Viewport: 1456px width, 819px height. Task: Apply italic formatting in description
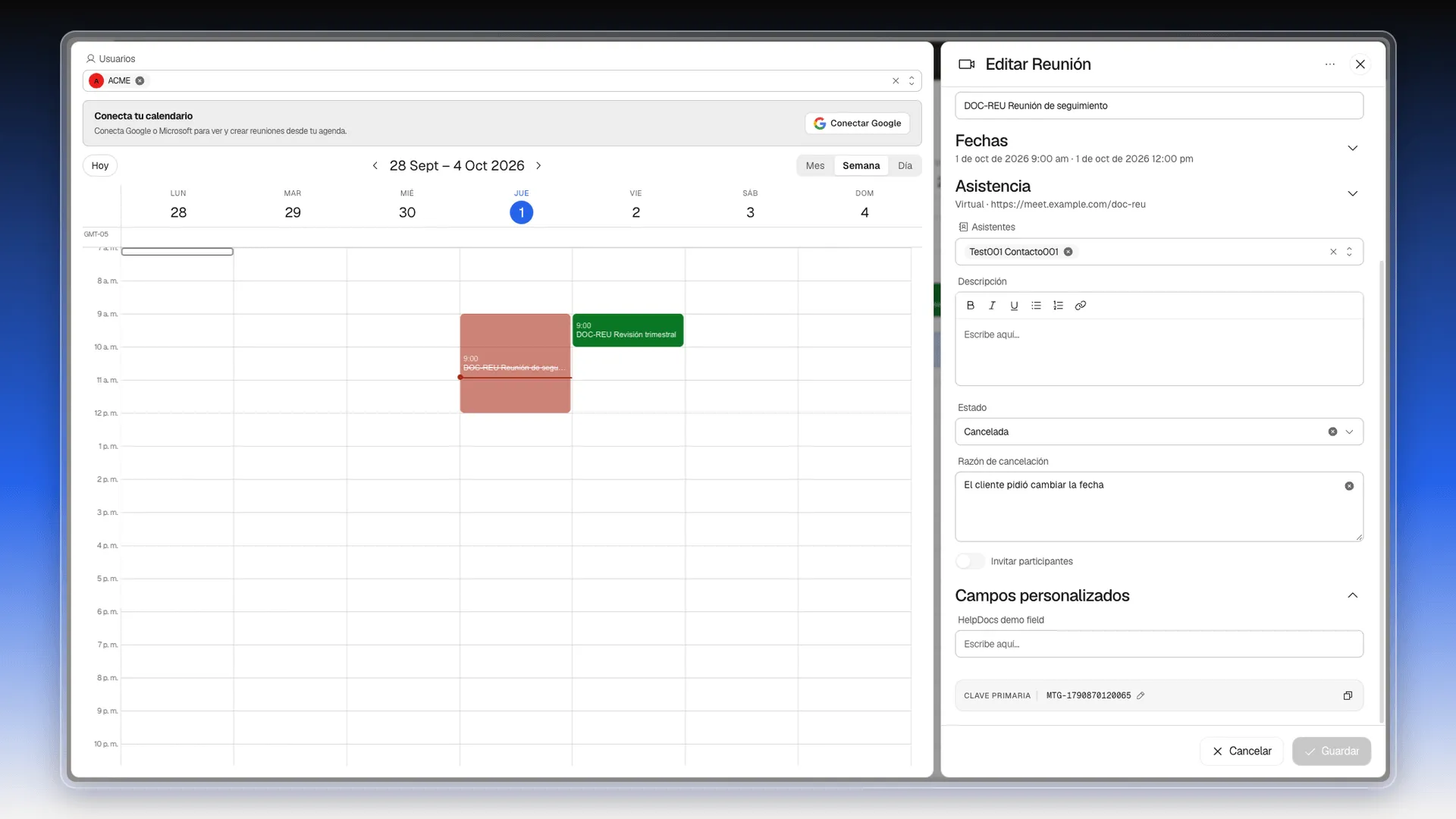992,306
